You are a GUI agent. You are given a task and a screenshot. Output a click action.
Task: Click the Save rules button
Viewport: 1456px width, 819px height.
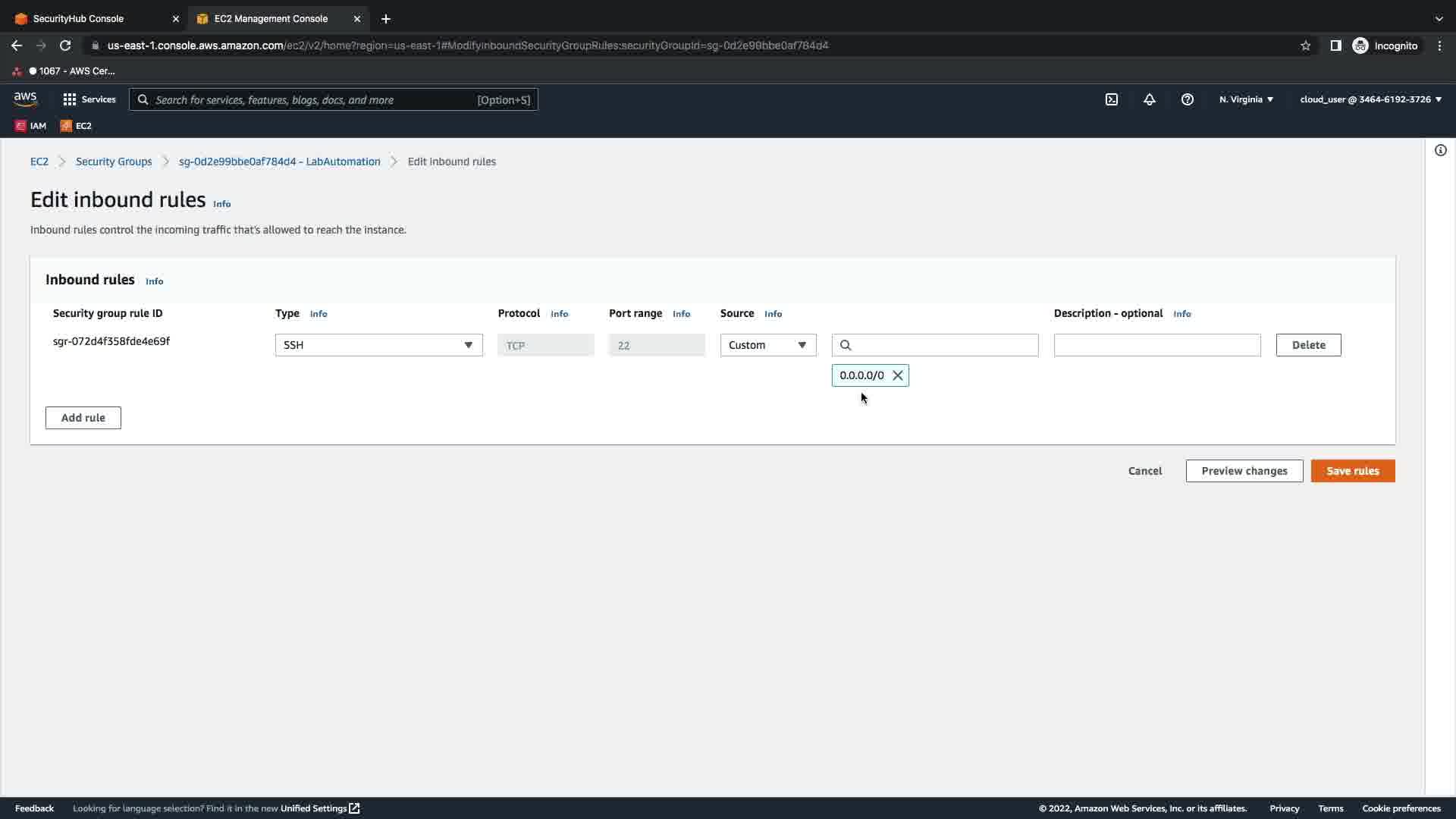point(1352,471)
